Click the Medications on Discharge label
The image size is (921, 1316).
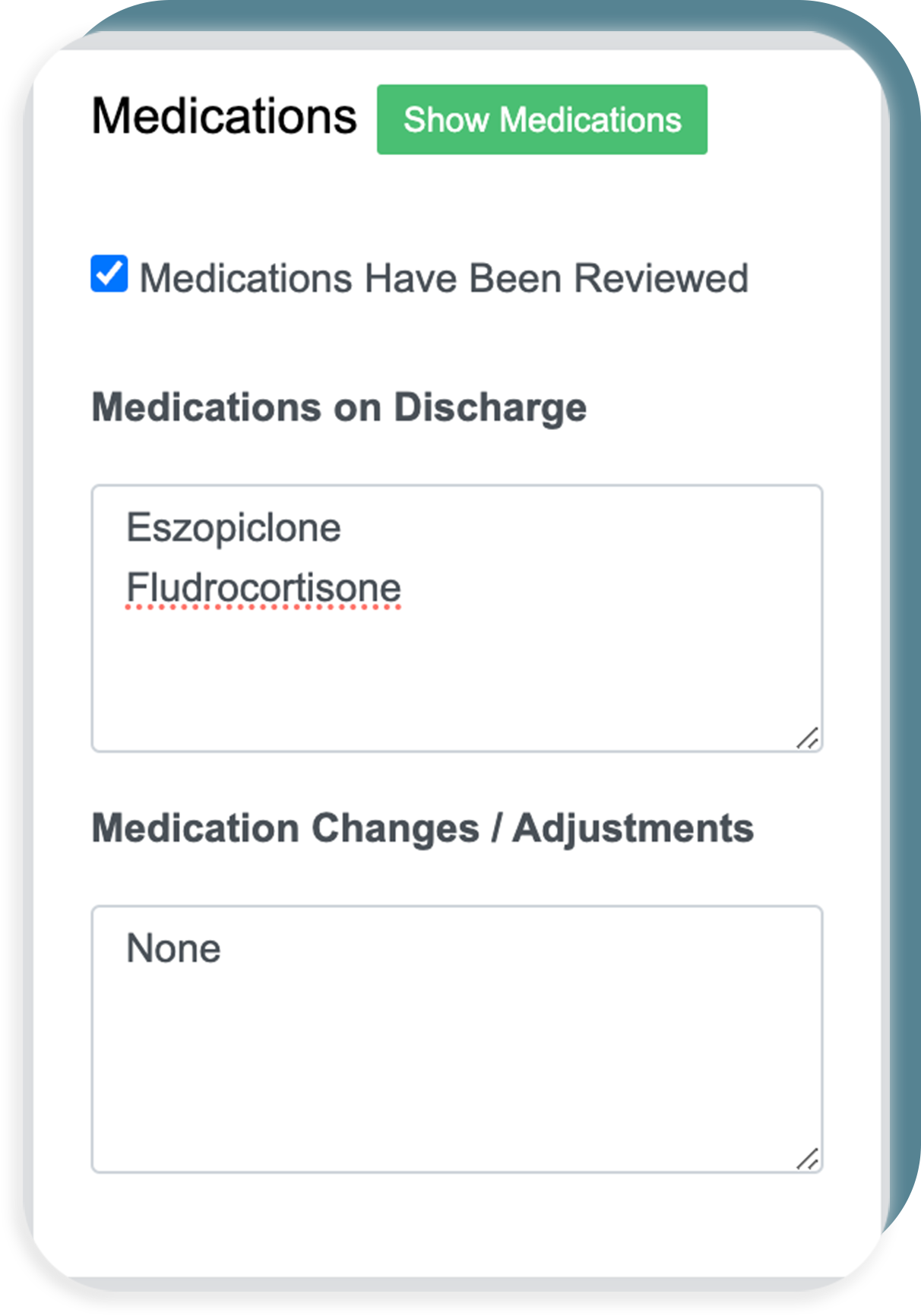(339, 407)
